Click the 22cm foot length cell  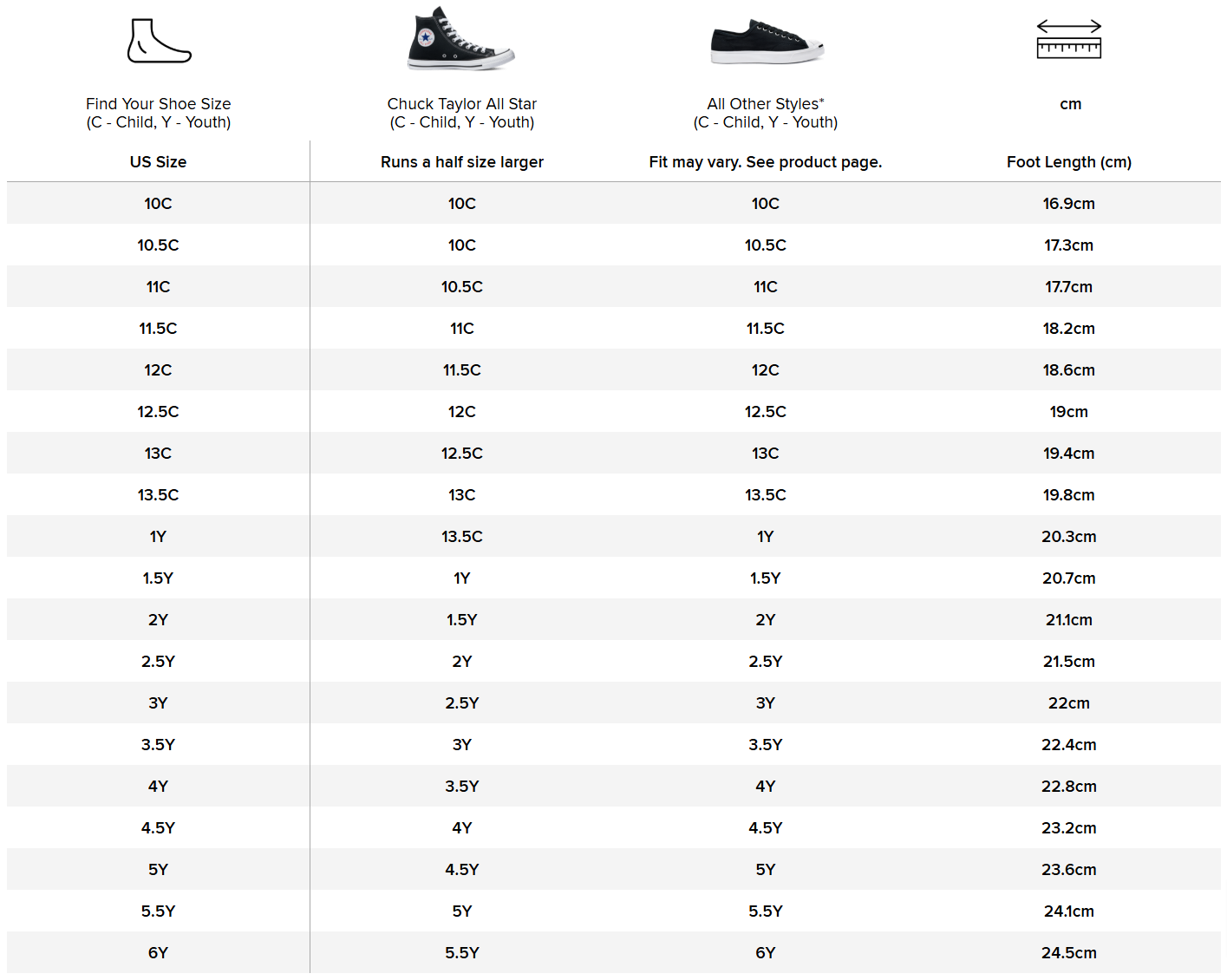coord(1068,703)
